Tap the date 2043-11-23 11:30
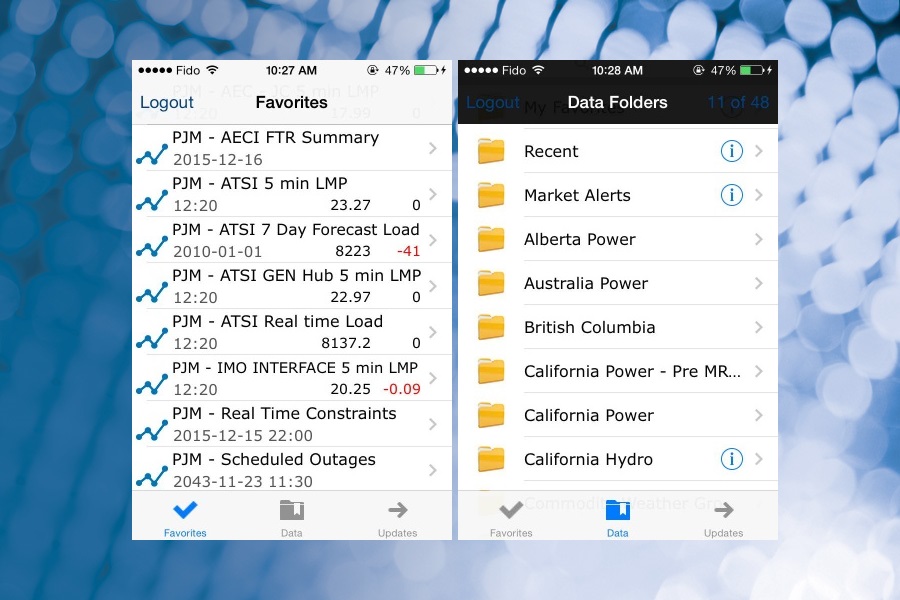 click(x=243, y=481)
